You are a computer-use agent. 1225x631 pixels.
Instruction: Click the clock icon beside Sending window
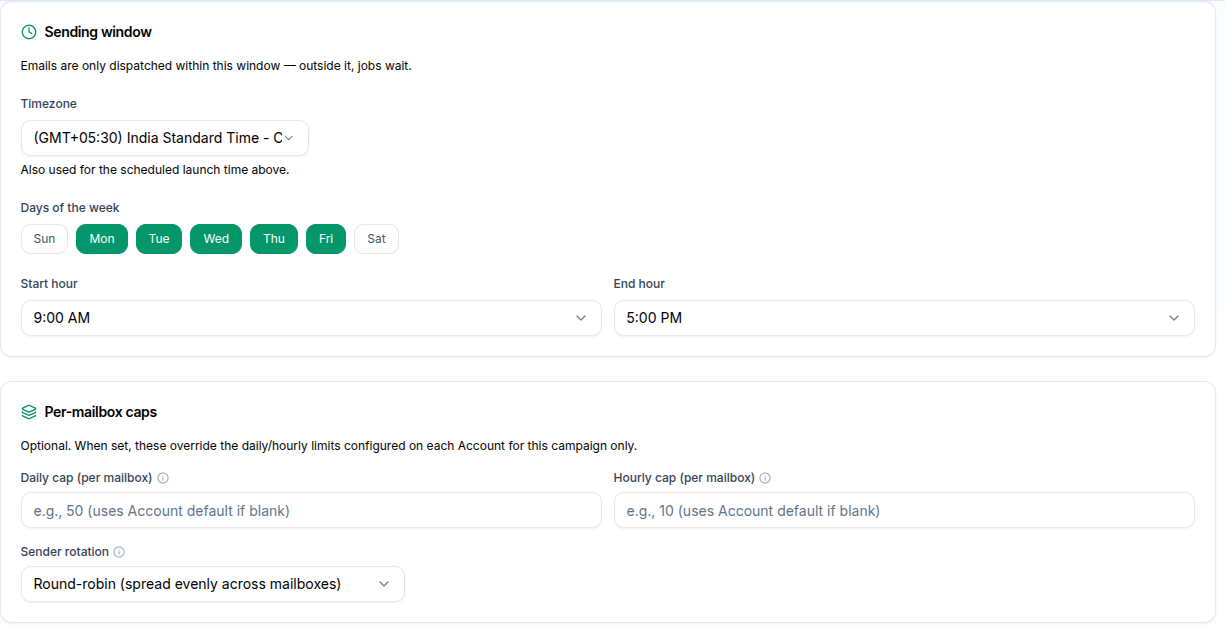click(28, 32)
